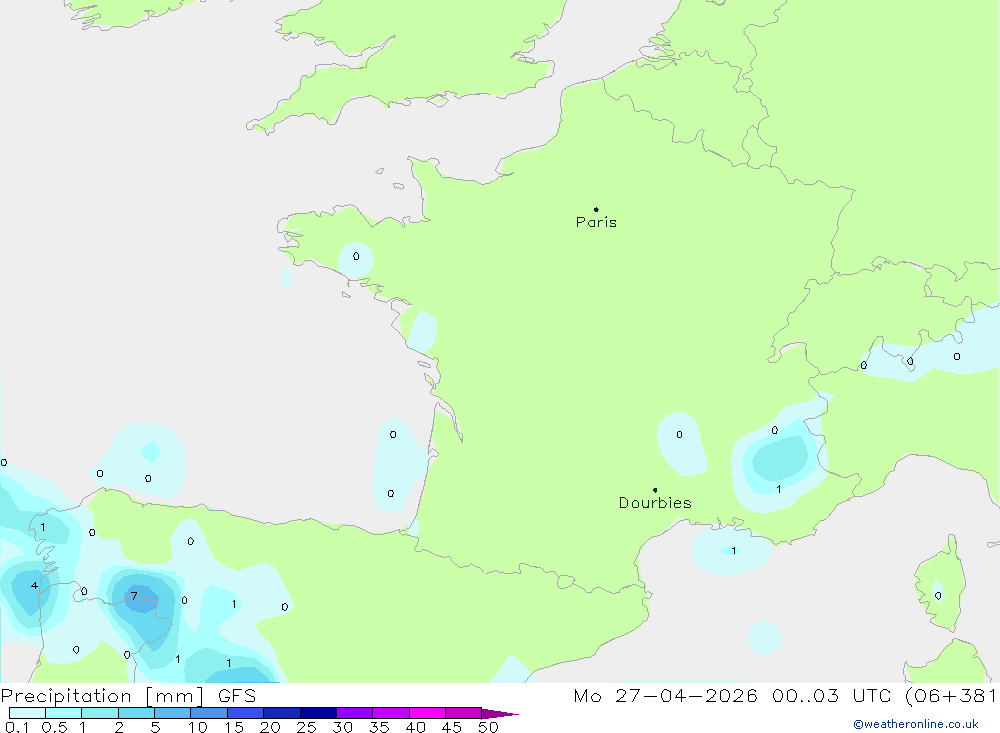Click the Paris city label
Image resolution: width=1000 pixels, height=733 pixels.
pyautogui.click(x=596, y=222)
